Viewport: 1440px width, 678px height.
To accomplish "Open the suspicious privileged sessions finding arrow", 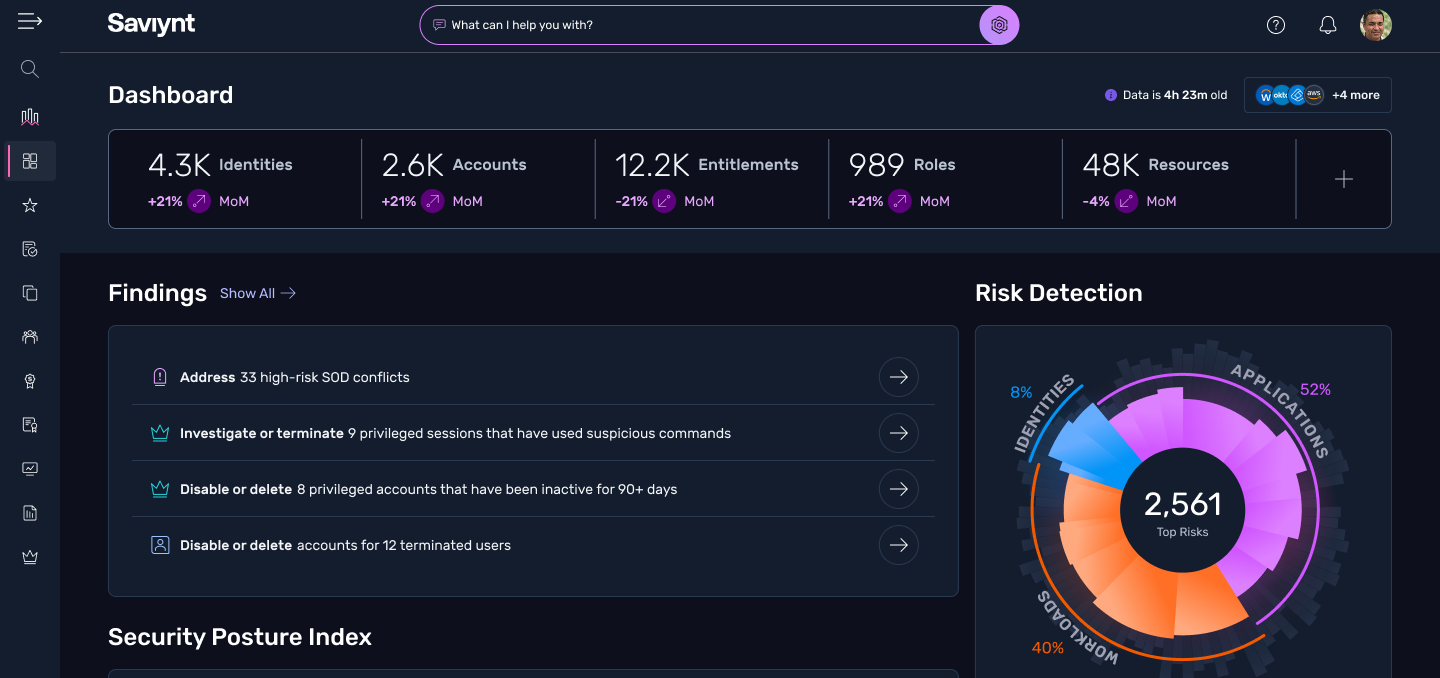I will tap(899, 433).
